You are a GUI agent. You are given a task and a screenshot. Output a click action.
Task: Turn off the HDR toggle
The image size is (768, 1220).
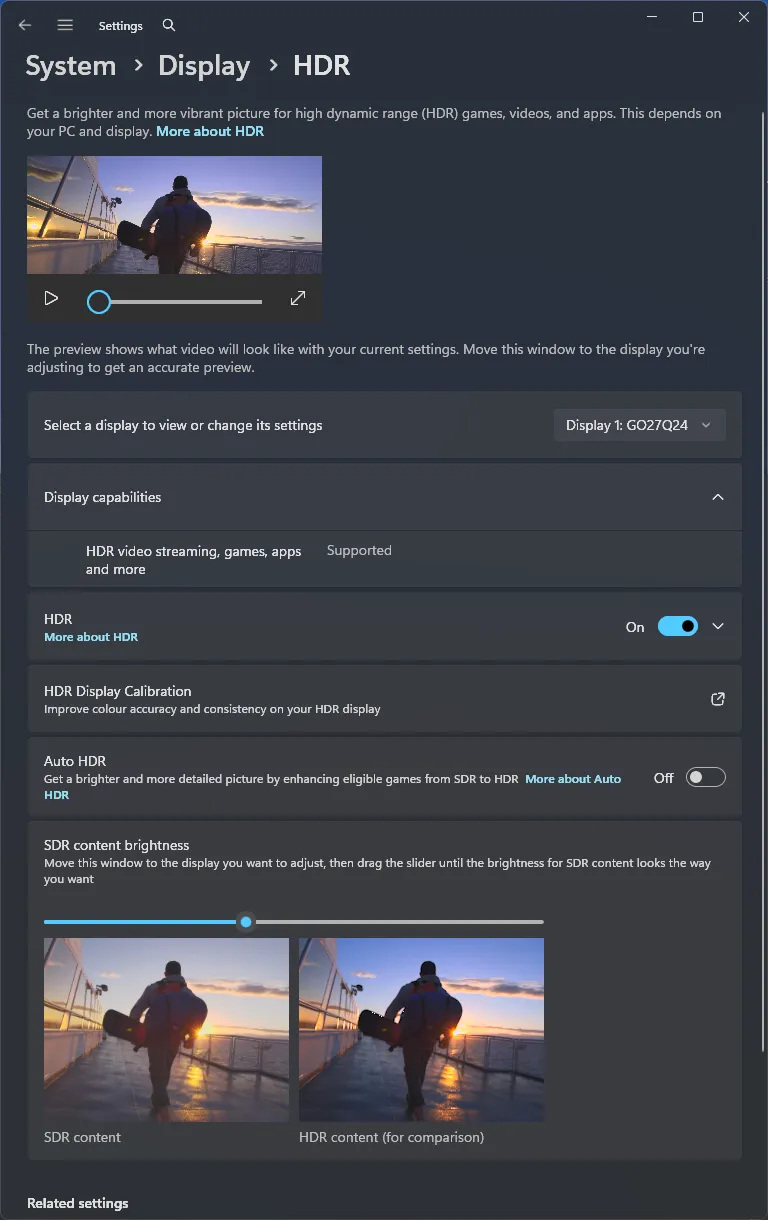(x=677, y=626)
